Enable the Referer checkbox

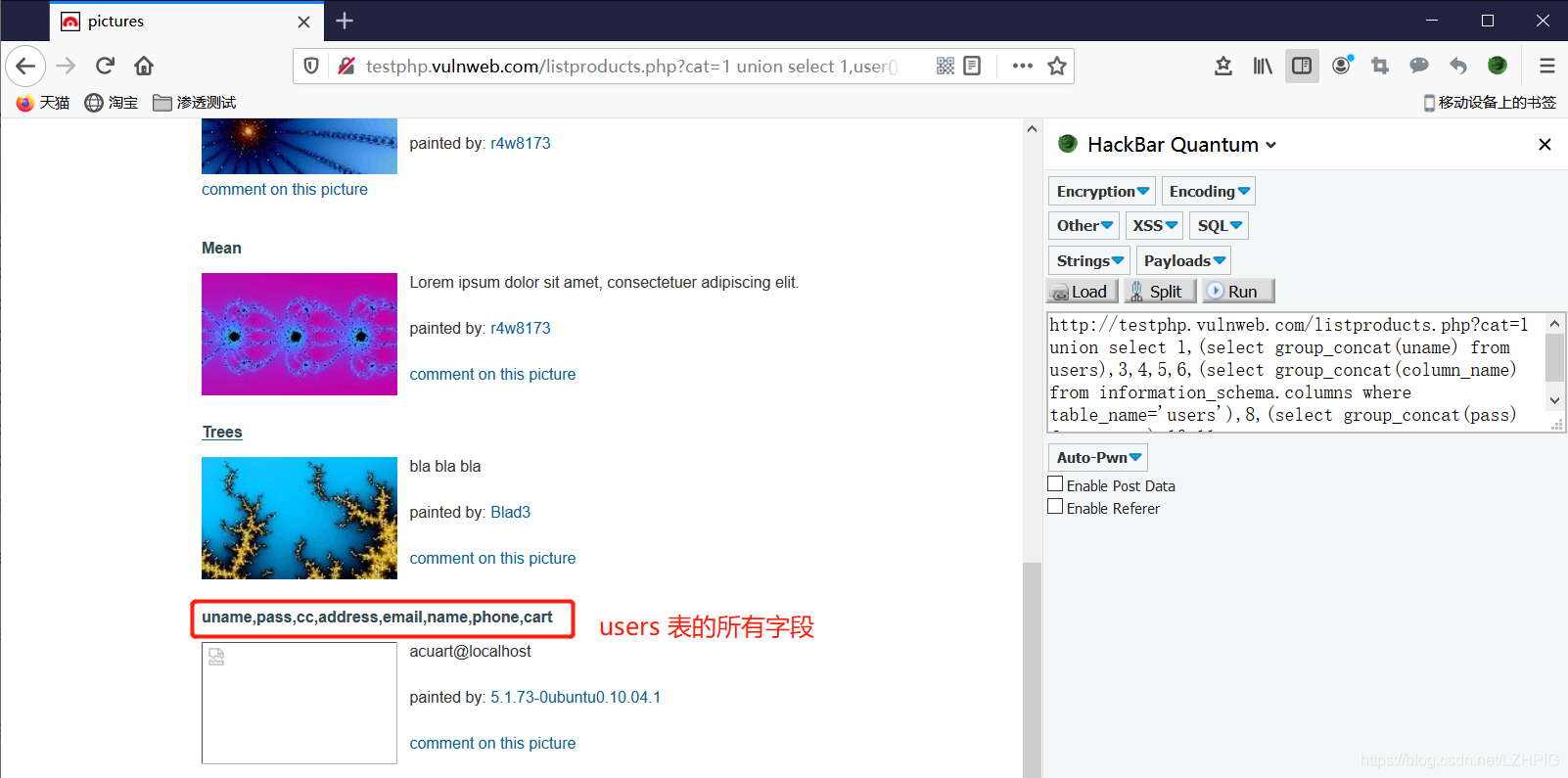[x=1055, y=507]
